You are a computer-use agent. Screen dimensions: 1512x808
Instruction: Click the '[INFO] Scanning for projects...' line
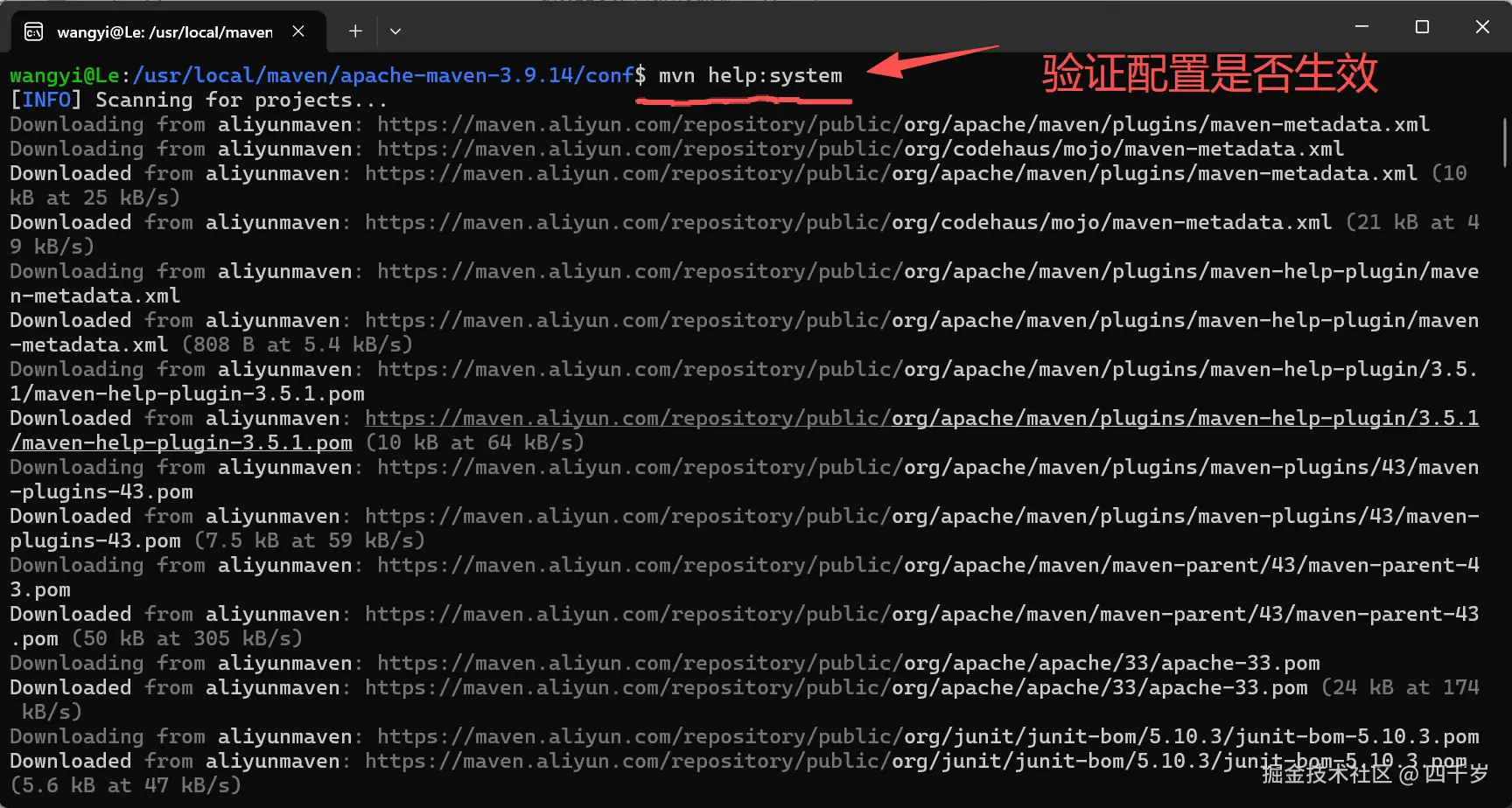199,100
